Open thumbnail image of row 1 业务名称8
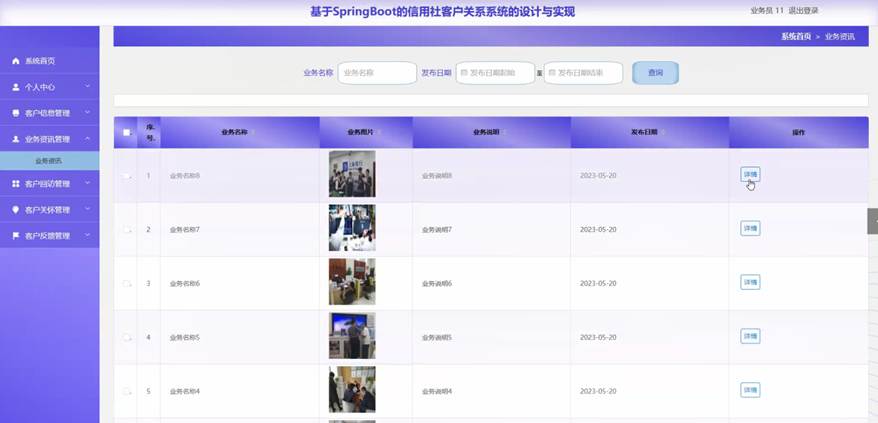Screen dimensions: 878x423 [352, 174]
